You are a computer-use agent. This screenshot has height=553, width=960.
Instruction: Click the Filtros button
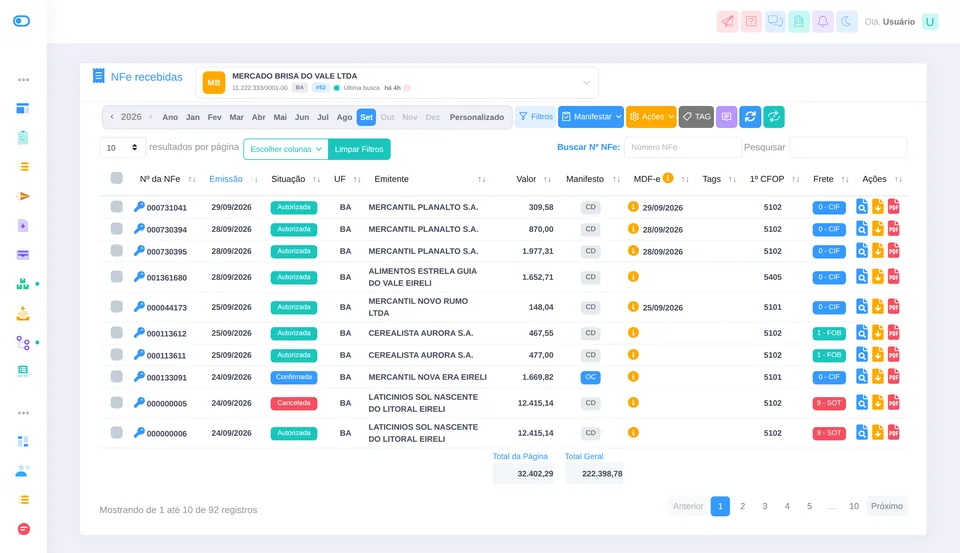[535, 116]
